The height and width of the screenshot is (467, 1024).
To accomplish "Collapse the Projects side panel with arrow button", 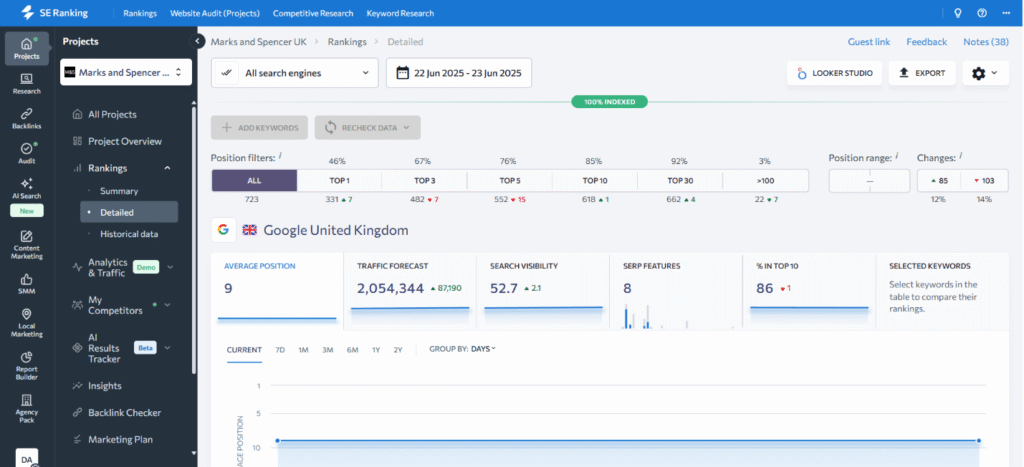I will coord(197,41).
